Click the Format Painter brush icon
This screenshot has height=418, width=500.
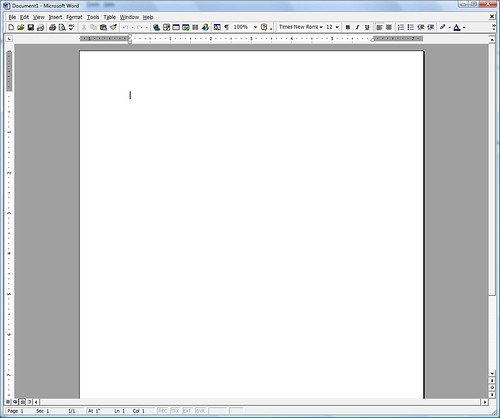tap(113, 27)
